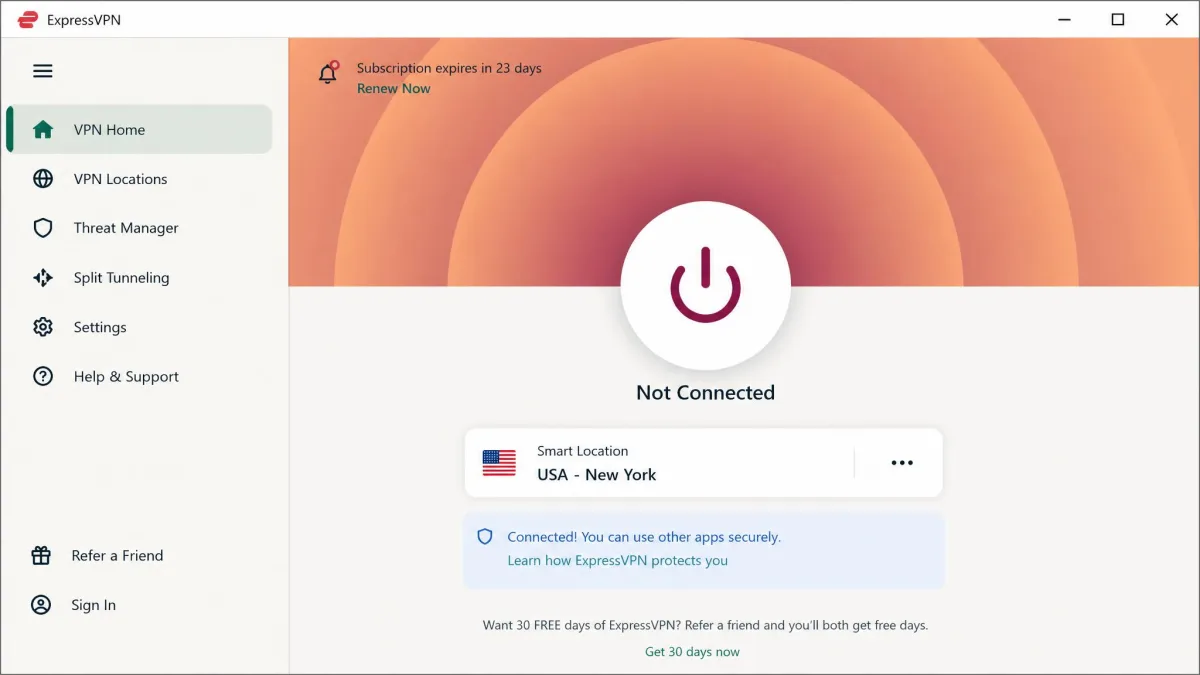
Task: Click the Renew Now link
Action: point(394,88)
